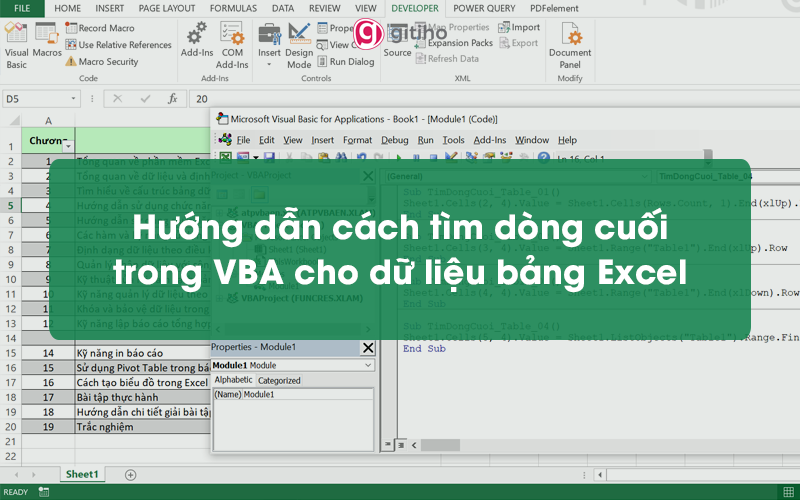
Task: Open the Format menu in VBA editor
Action: point(357,140)
